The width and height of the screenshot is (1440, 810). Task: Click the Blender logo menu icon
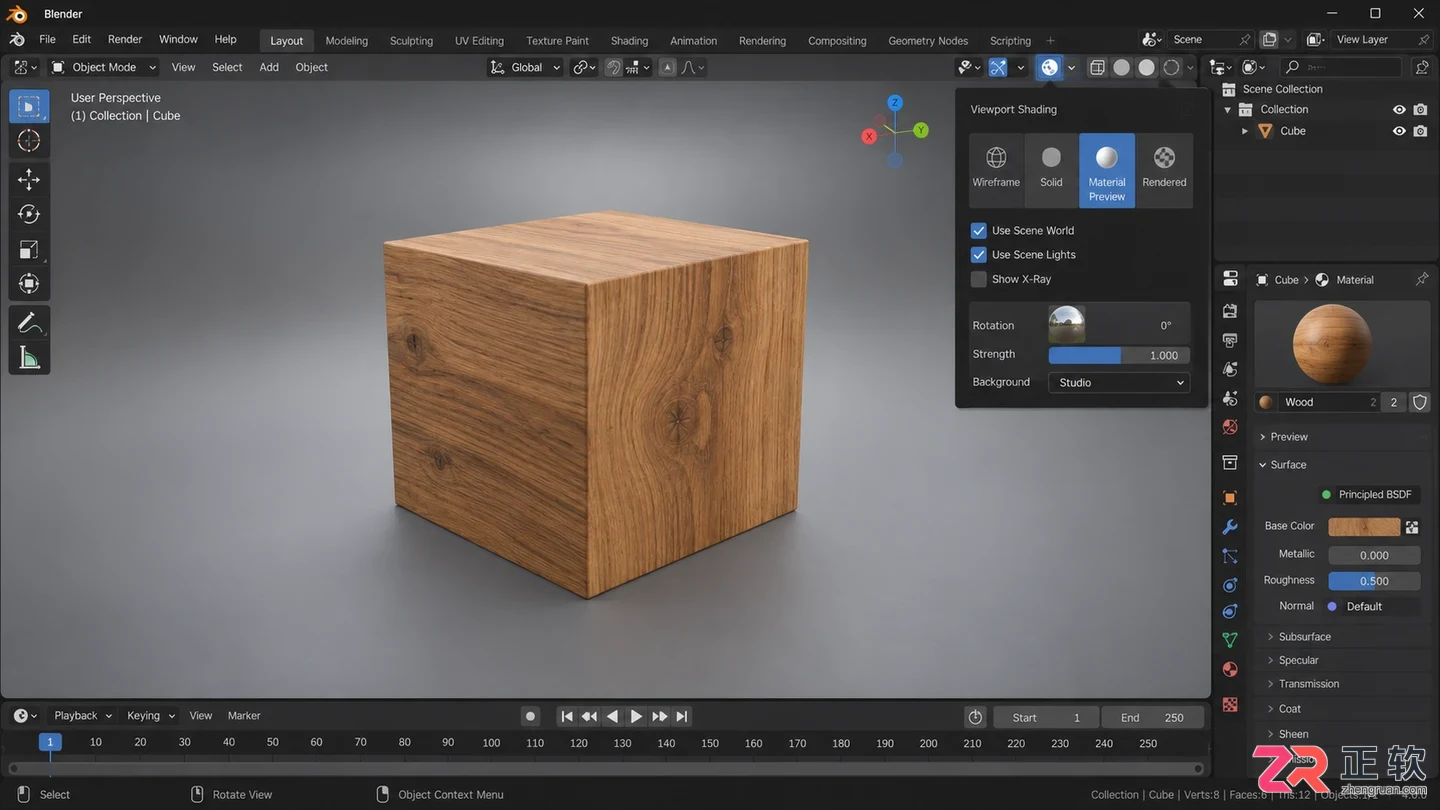(x=17, y=39)
